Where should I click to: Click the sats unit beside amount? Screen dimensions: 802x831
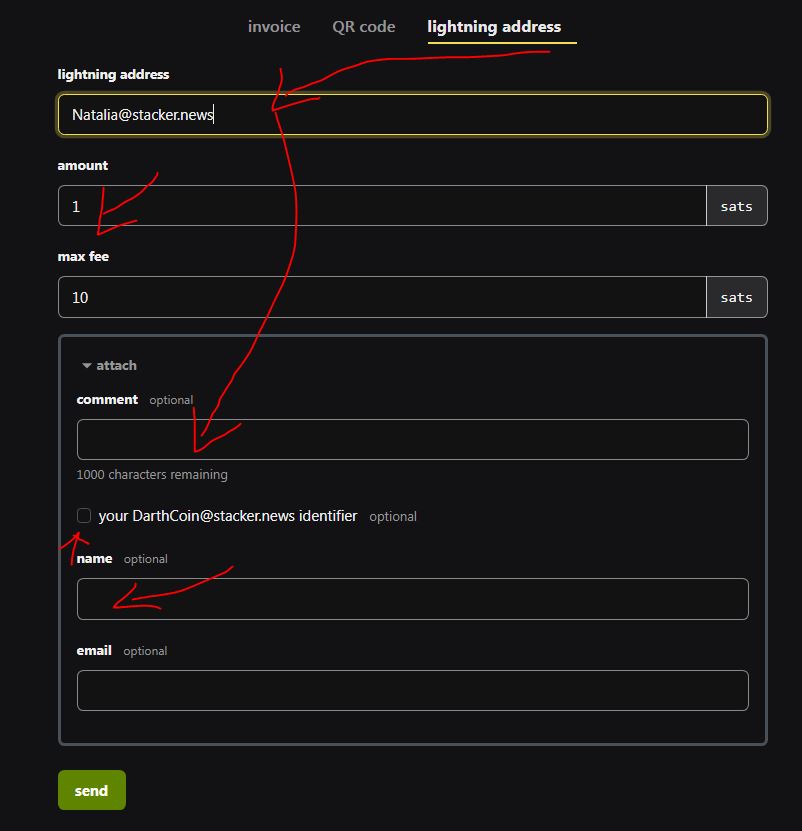736,206
